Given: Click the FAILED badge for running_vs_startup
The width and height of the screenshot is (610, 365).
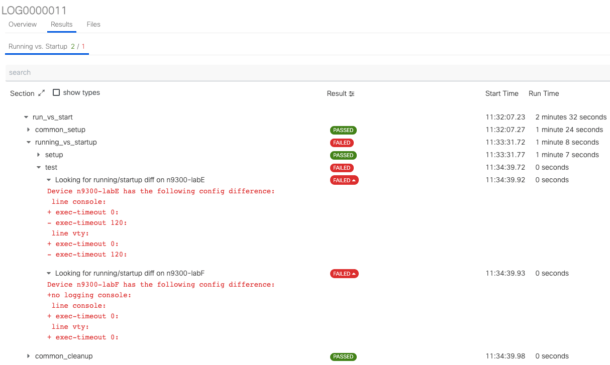Looking at the screenshot, I should tap(342, 142).
